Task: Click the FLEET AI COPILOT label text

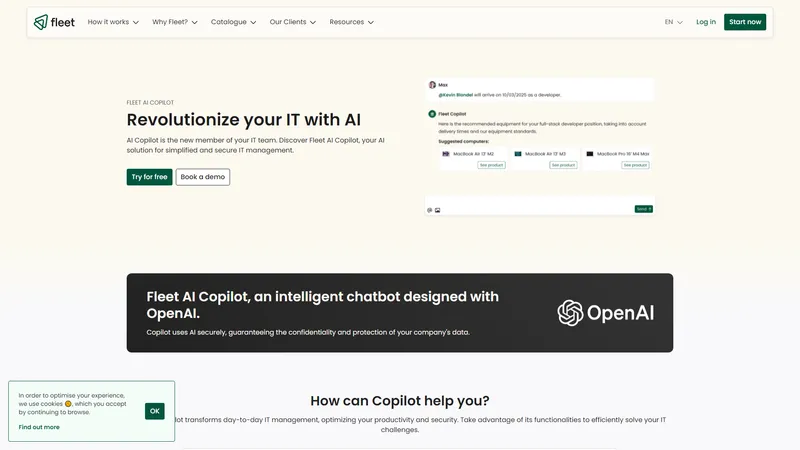Action: (x=150, y=103)
